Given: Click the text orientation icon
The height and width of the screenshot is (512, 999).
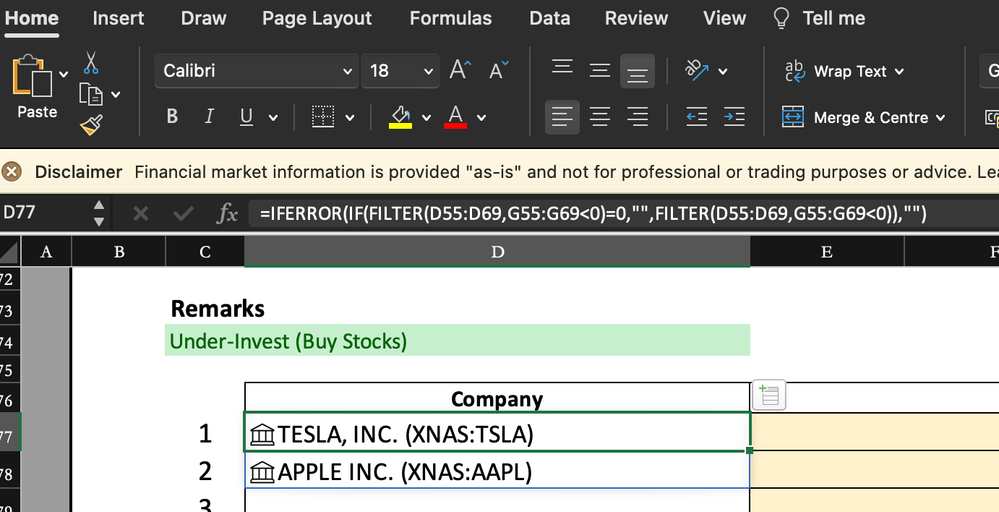Looking at the screenshot, I should coord(697,70).
